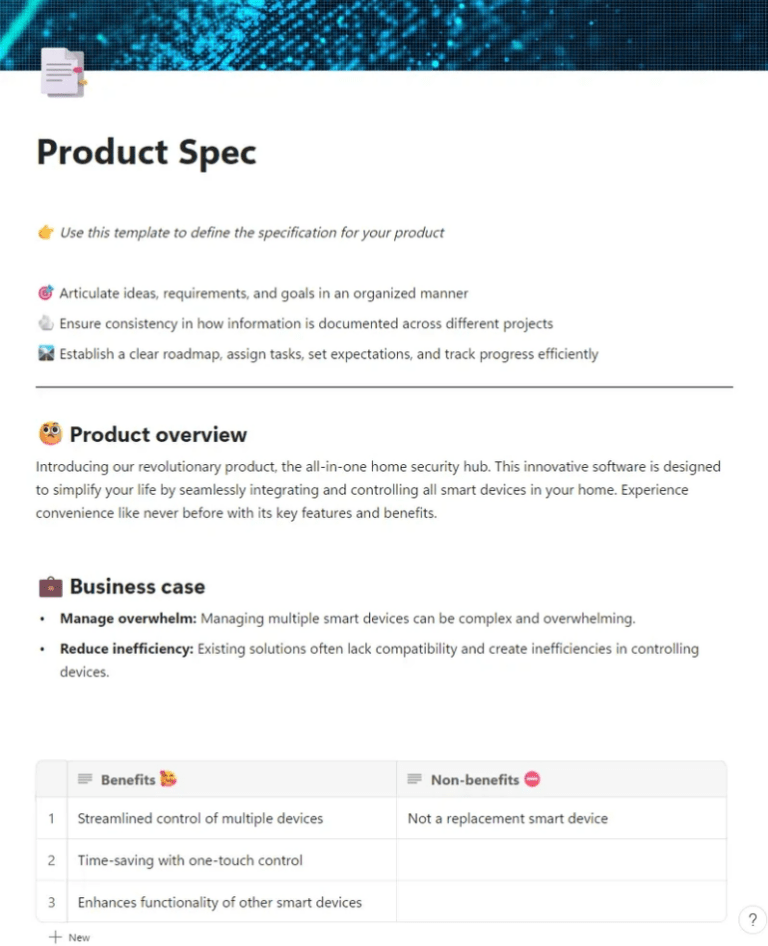This screenshot has width=768, height=946.
Task: Click the pointing finger emoji before the template note
Action: click(44, 232)
